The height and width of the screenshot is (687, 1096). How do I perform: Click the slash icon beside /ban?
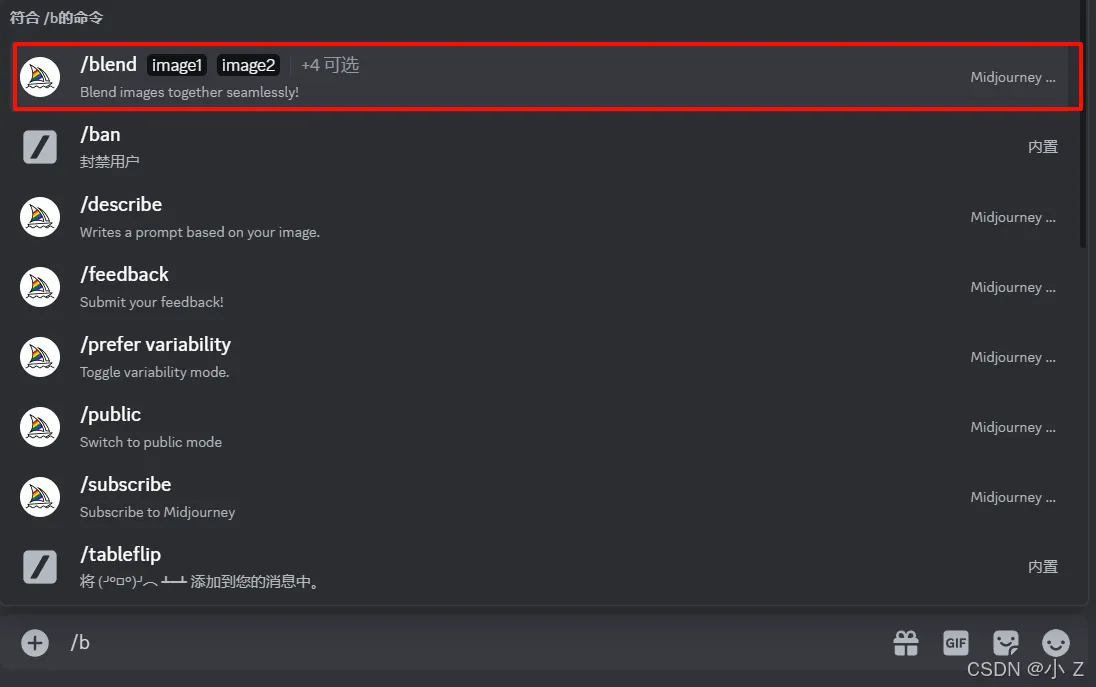(40, 147)
